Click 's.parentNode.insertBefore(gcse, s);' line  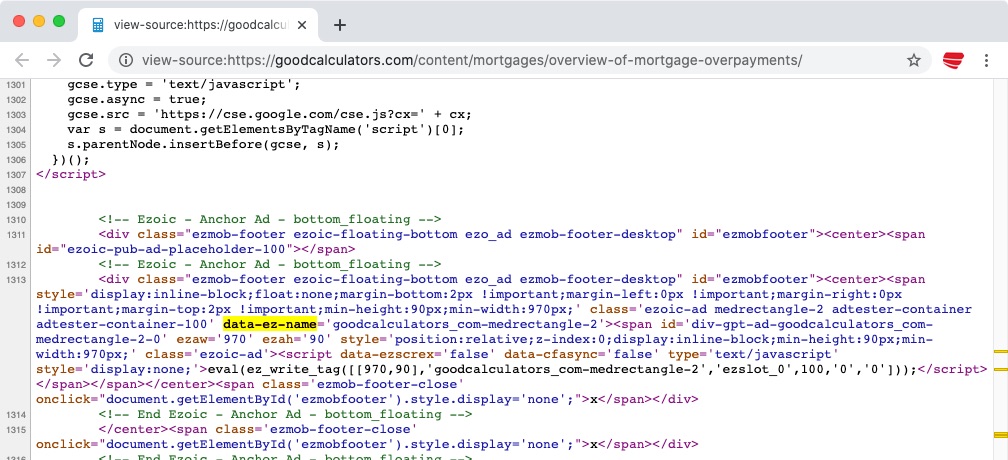coord(203,145)
